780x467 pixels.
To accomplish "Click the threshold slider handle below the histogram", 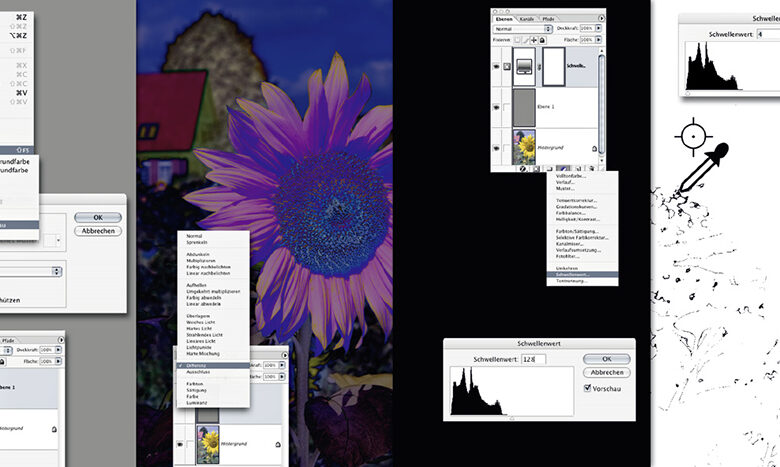I will tap(512, 418).
